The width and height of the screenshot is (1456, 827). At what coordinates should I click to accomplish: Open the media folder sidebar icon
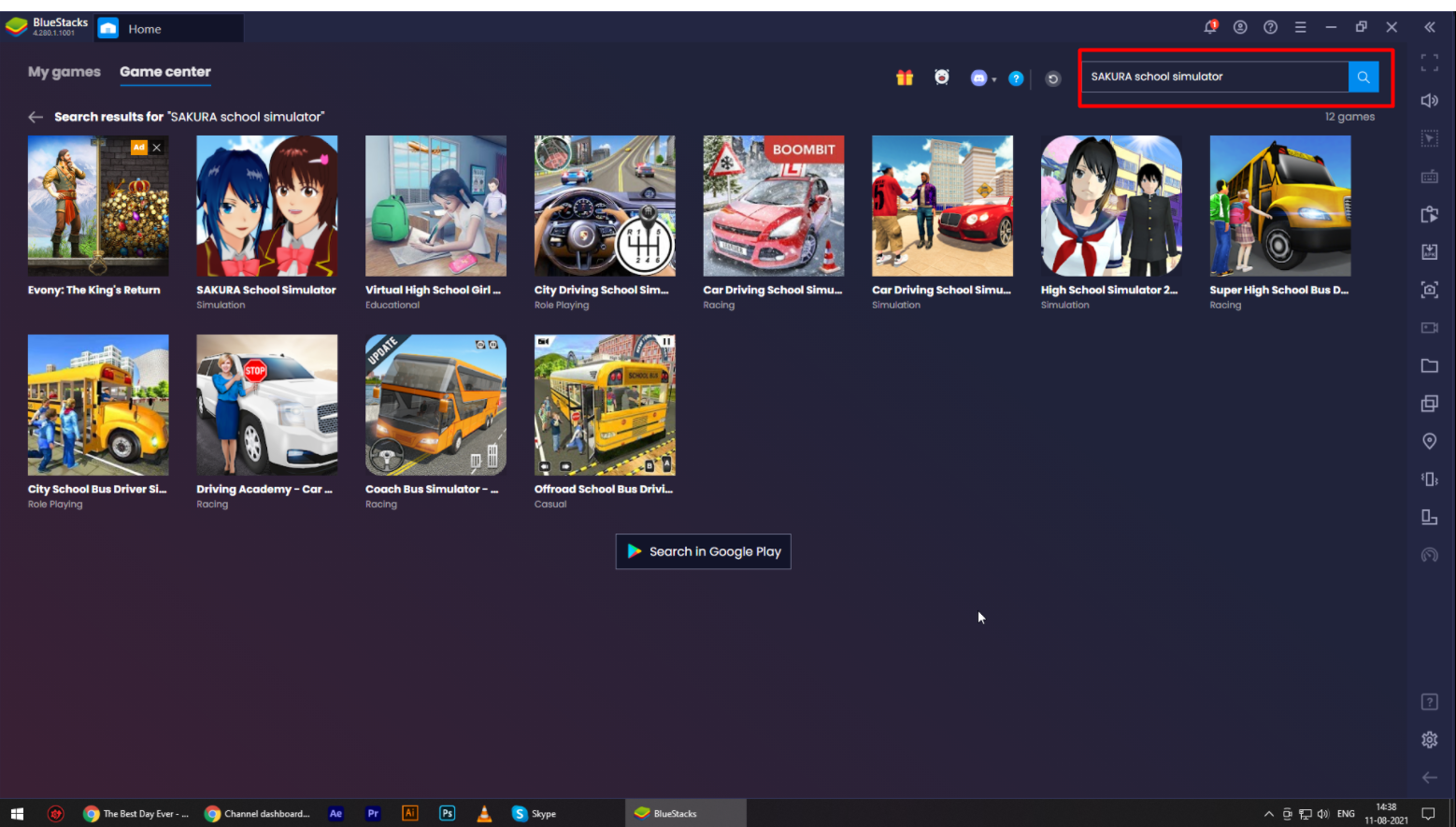[1429, 365]
